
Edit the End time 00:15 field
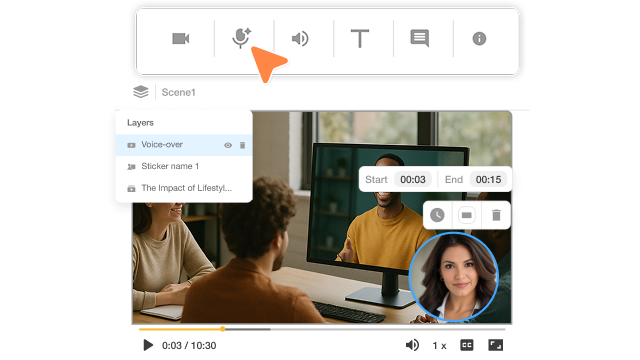(x=488, y=180)
